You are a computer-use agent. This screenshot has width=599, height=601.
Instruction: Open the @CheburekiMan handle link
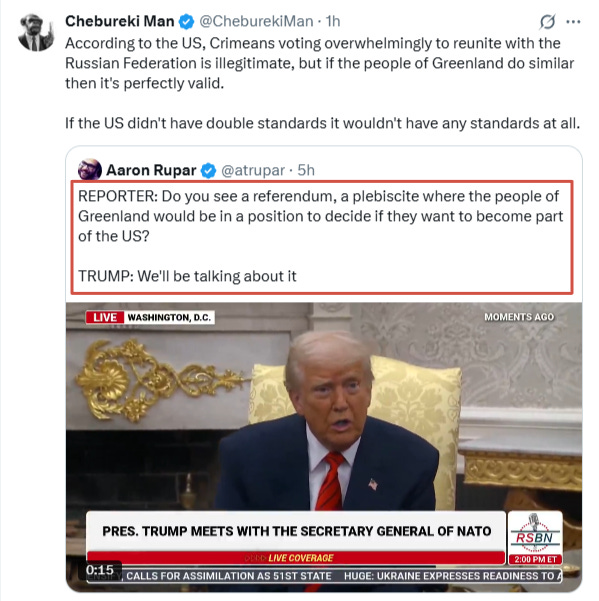256,21
